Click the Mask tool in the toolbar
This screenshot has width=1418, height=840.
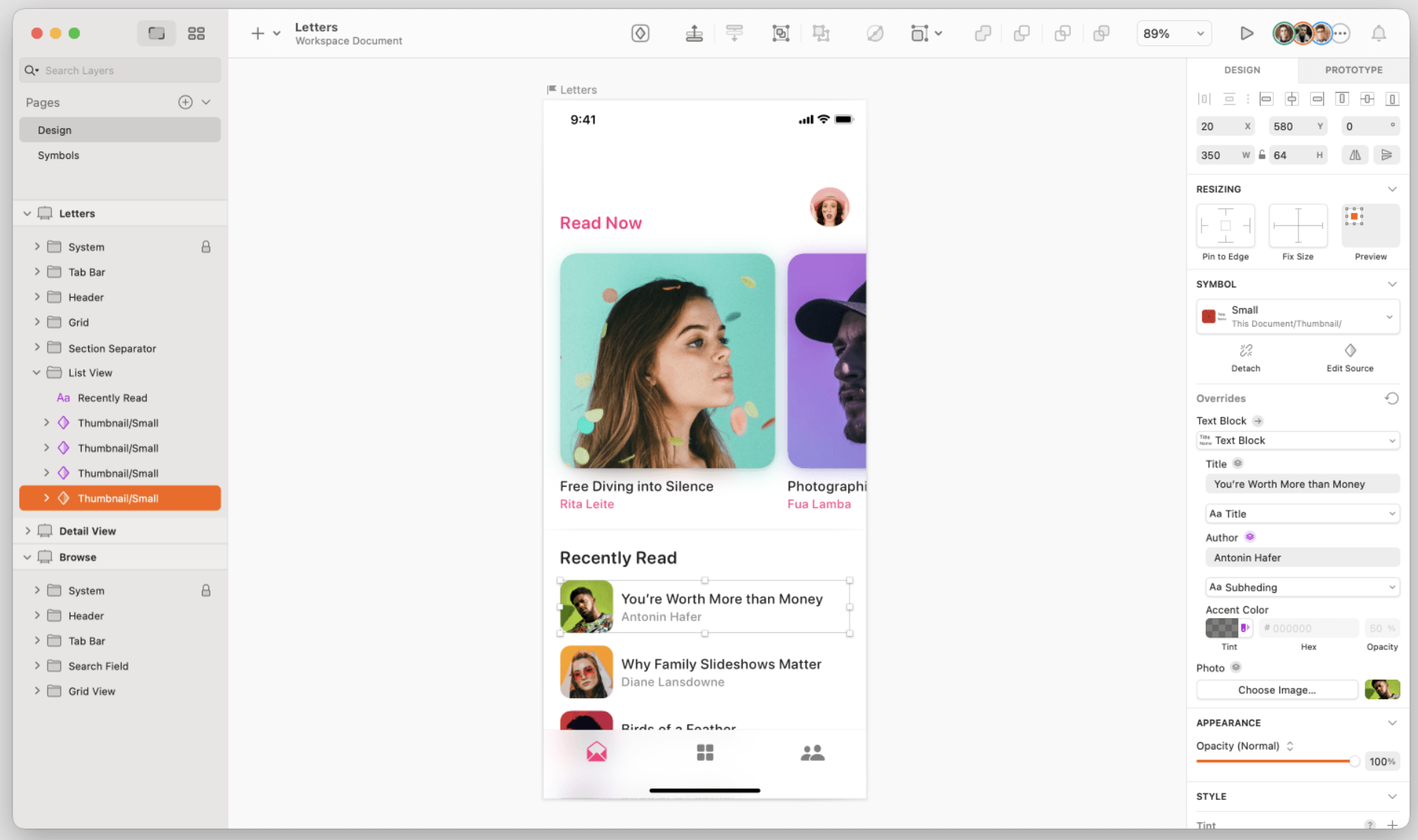pos(875,33)
